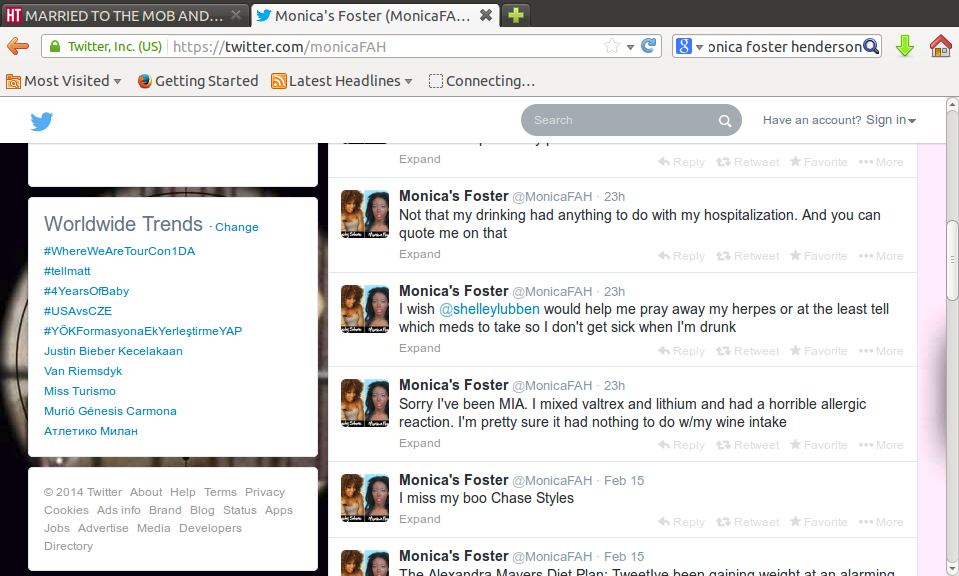
Task: Switch to the Married to the Mob tab
Action: pos(125,15)
